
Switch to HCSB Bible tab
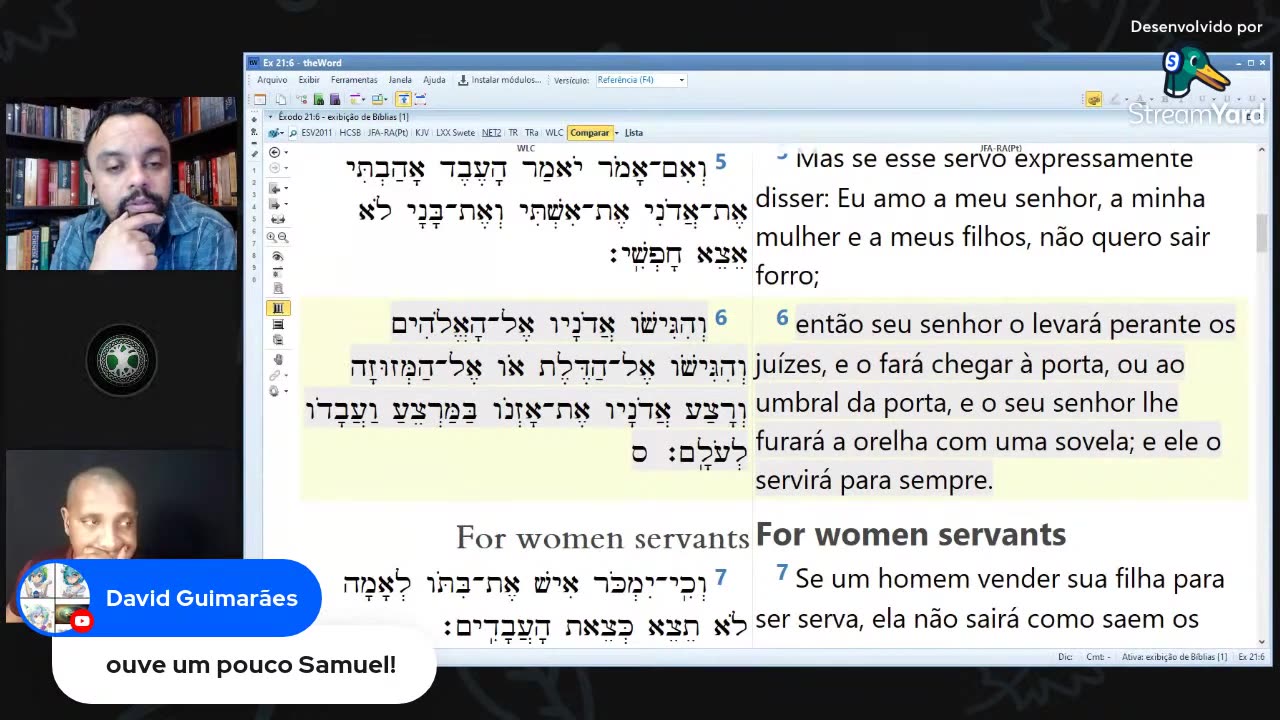coord(350,132)
